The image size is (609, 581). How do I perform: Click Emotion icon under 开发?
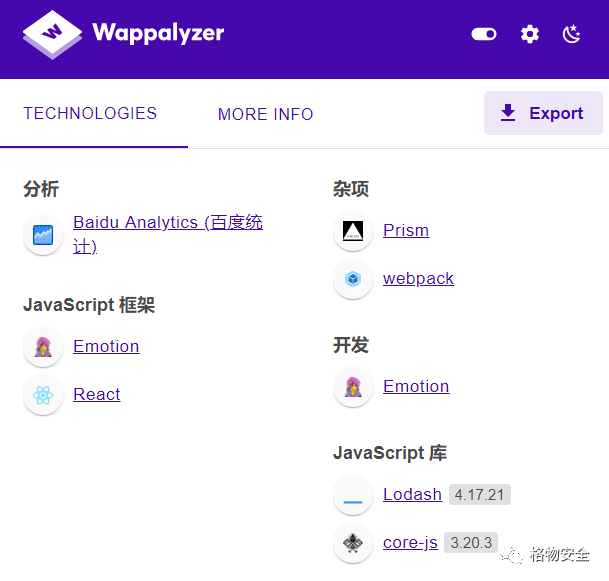(x=353, y=387)
